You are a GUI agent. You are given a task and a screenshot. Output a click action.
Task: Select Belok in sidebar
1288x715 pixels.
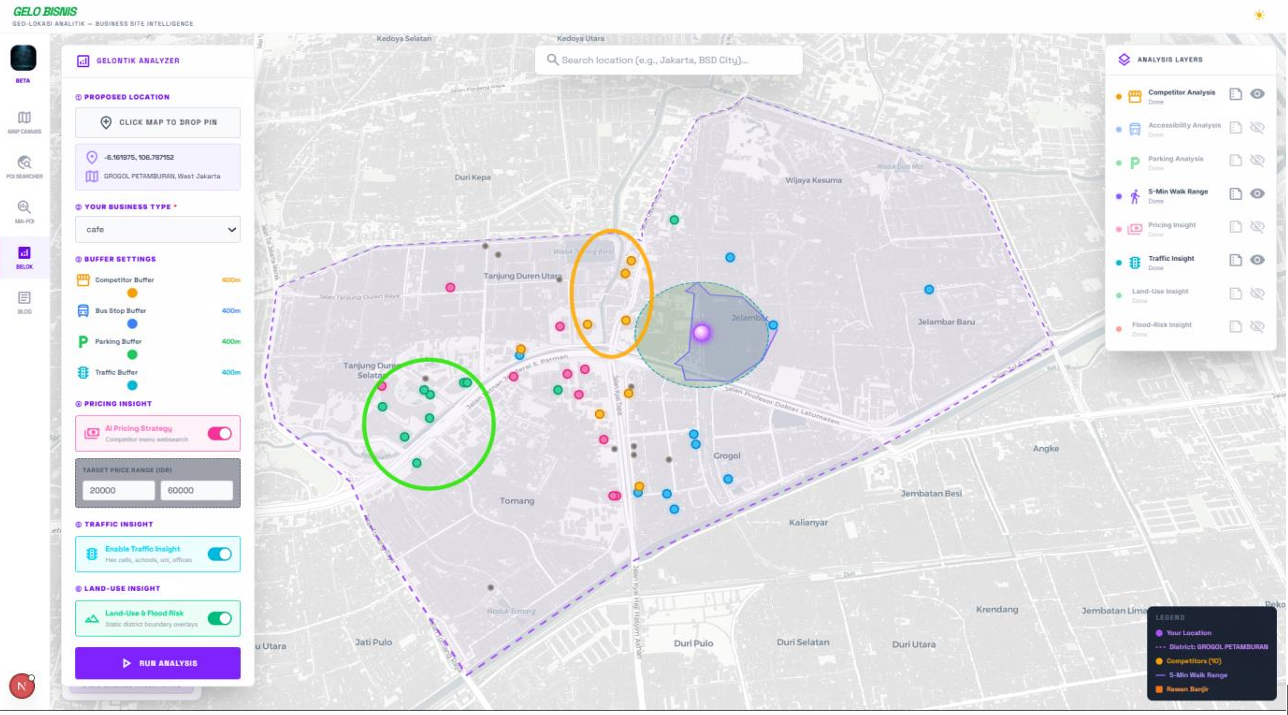click(x=24, y=258)
